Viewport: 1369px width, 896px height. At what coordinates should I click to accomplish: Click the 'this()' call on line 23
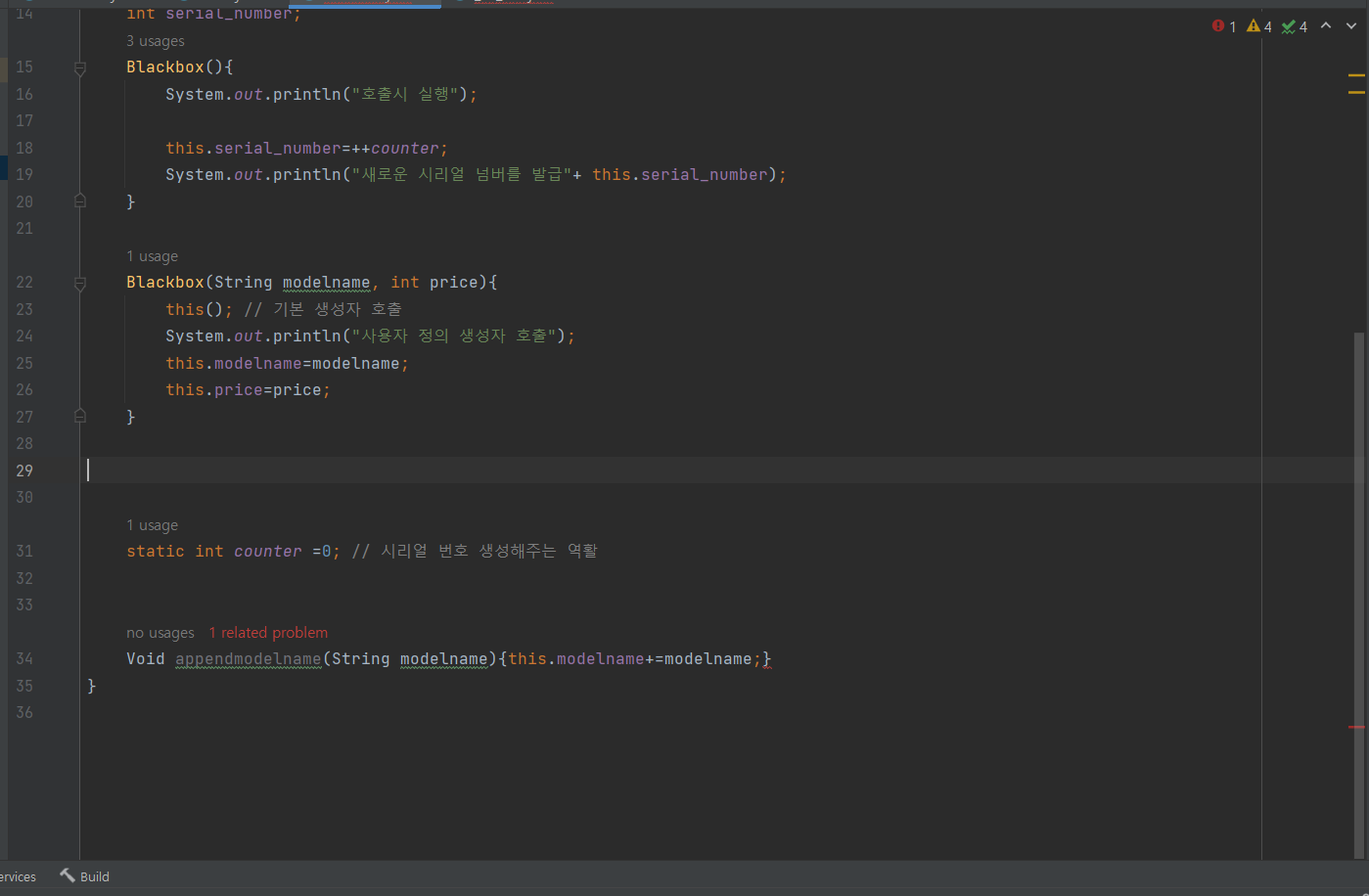point(195,309)
